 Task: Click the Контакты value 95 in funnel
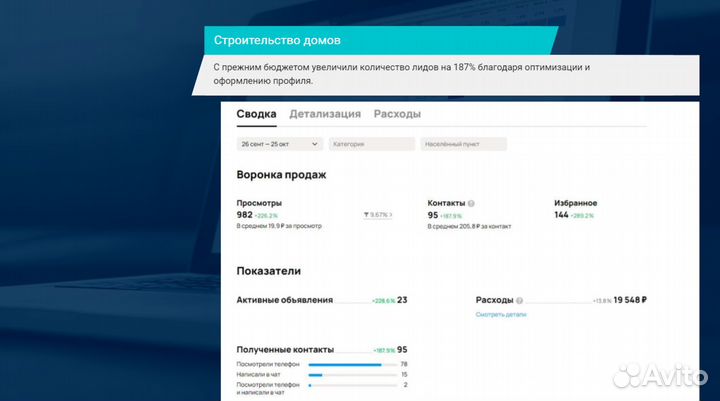(433, 215)
